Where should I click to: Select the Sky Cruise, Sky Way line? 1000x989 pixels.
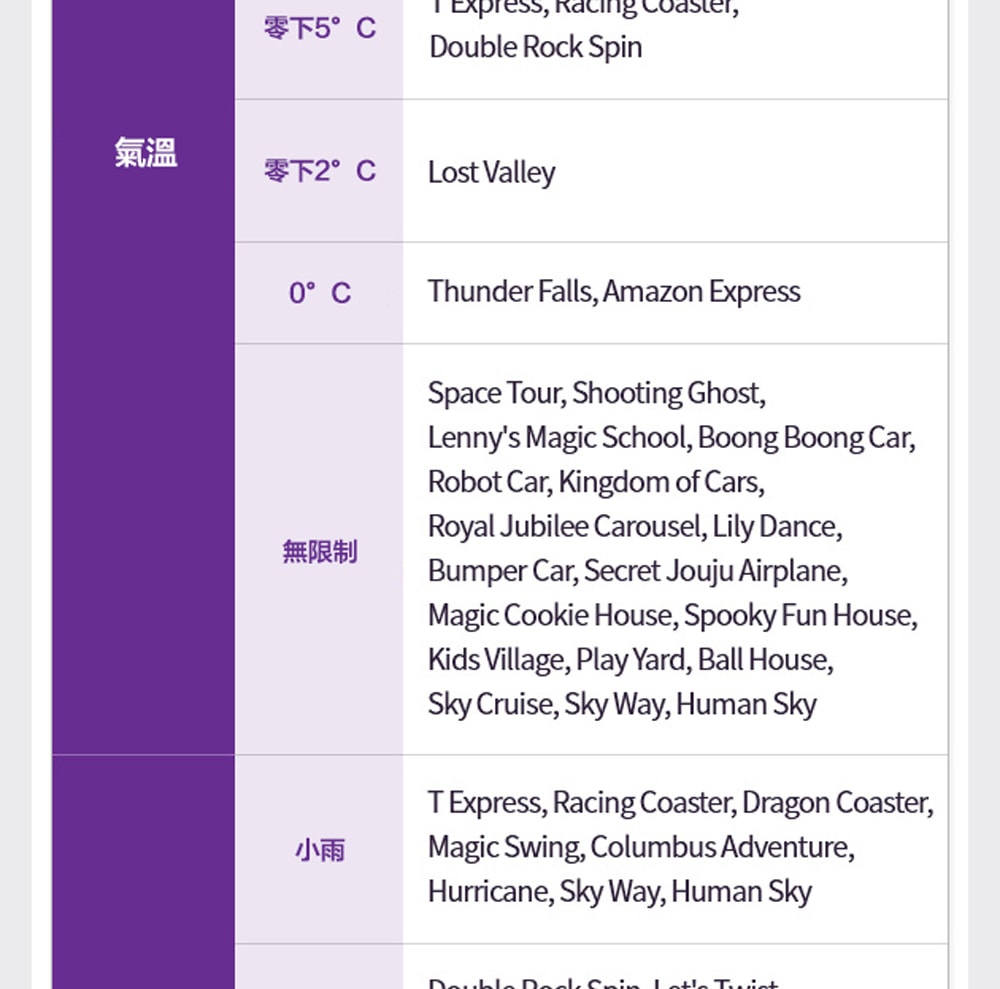[x=622, y=704]
